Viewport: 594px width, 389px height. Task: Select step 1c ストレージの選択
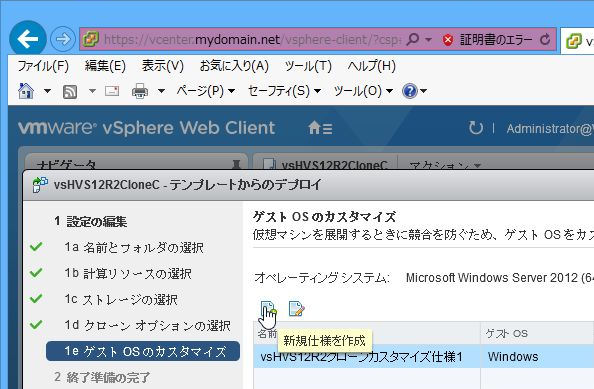(x=121, y=300)
